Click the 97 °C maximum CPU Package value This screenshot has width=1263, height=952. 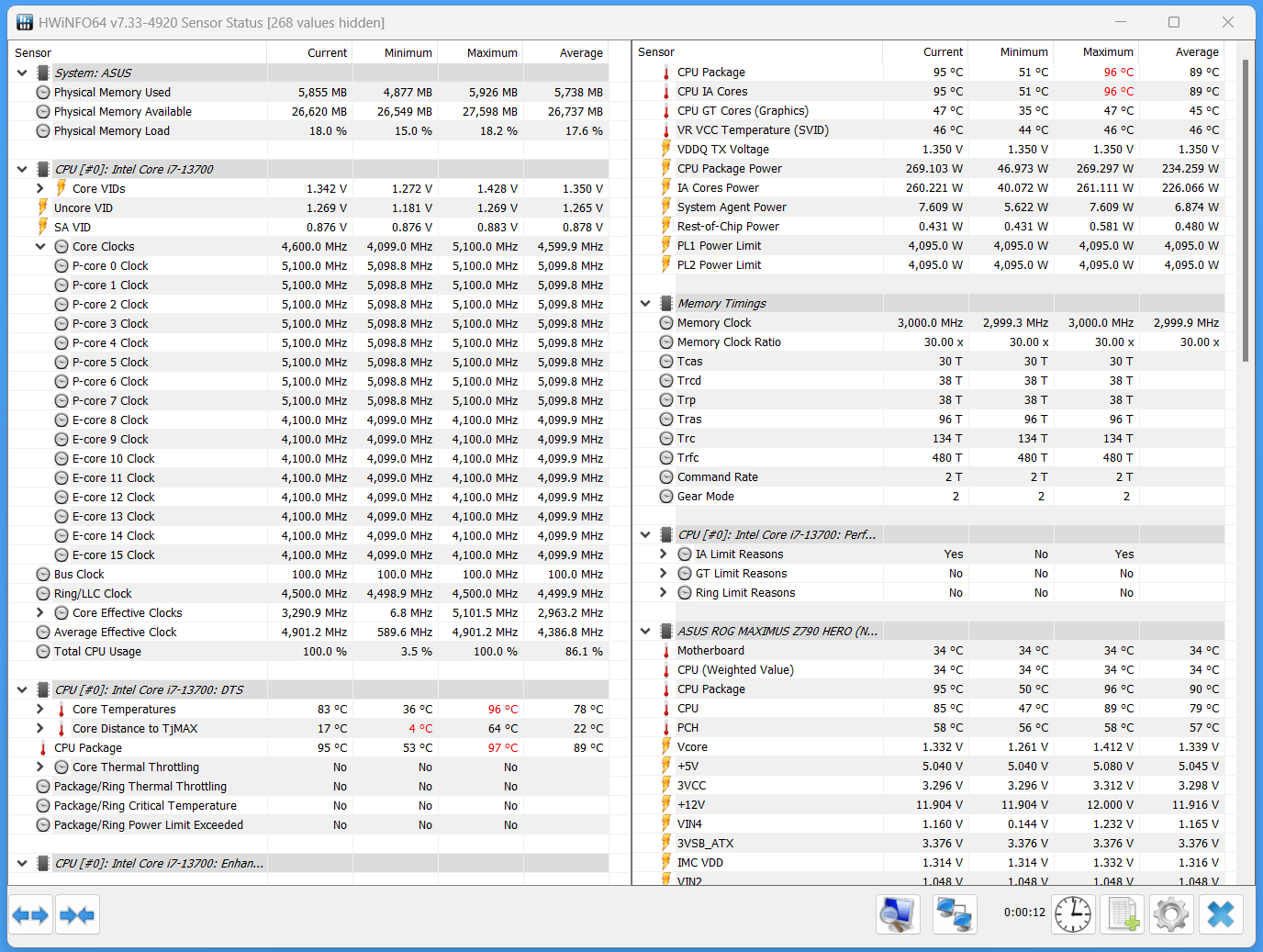pyautogui.click(x=503, y=748)
